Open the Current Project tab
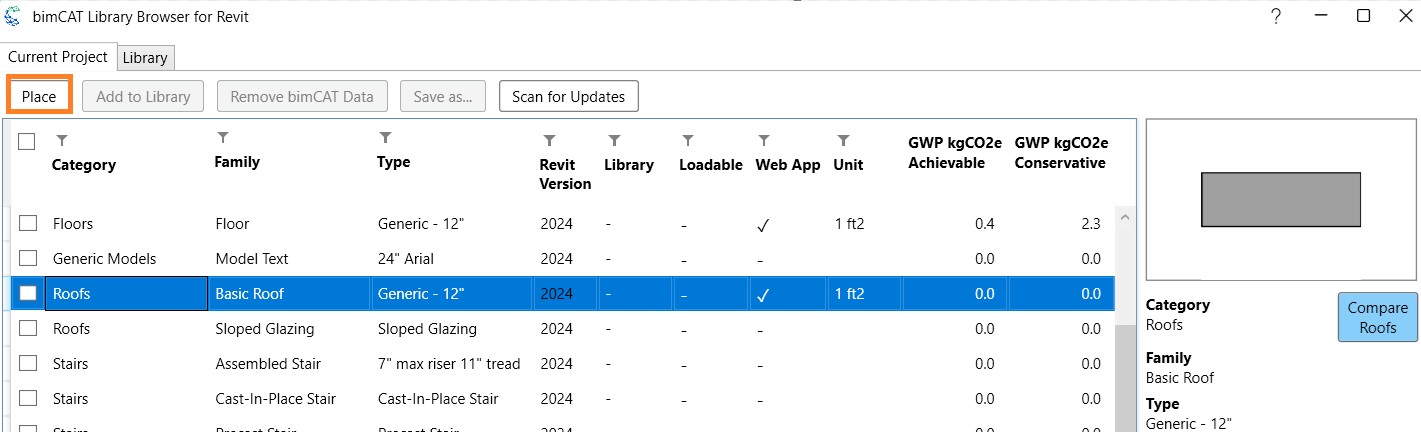The height and width of the screenshot is (432, 1421). coord(58,57)
